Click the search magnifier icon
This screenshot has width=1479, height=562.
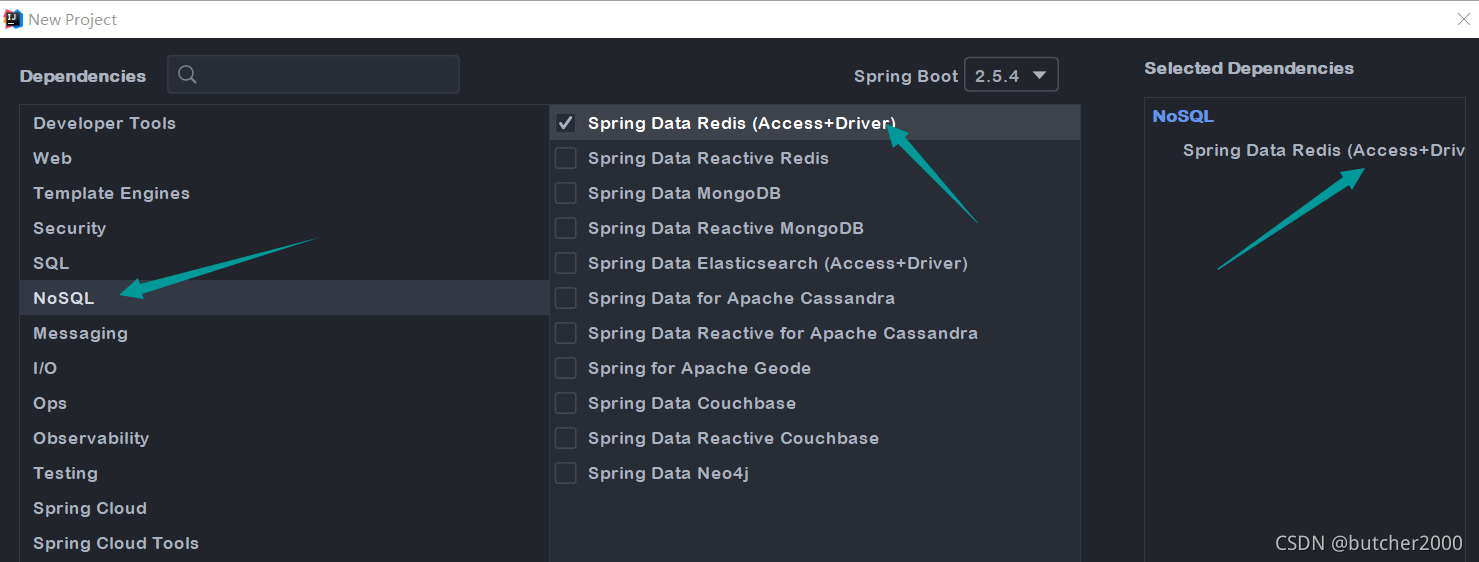[187, 75]
